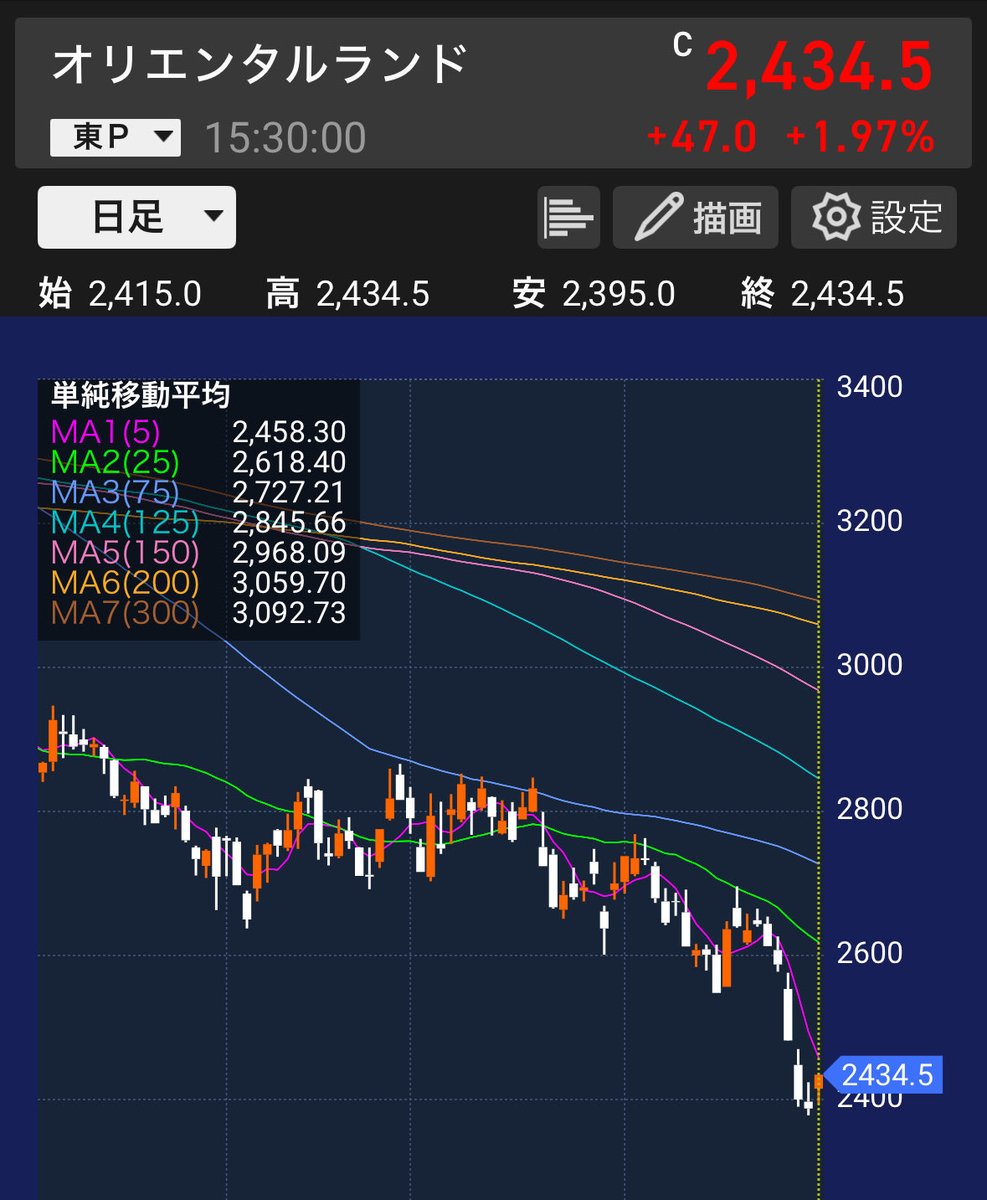Open the 東P market selector dropdown

115,138
